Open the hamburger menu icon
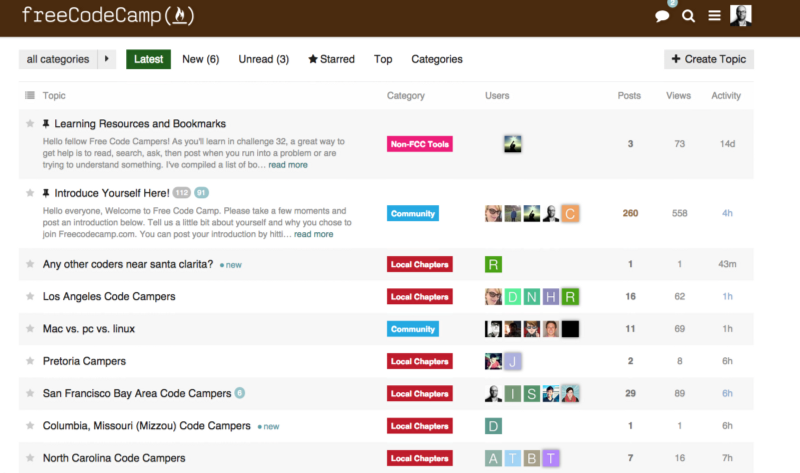The image size is (800, 473). click(x=714, y=16)
